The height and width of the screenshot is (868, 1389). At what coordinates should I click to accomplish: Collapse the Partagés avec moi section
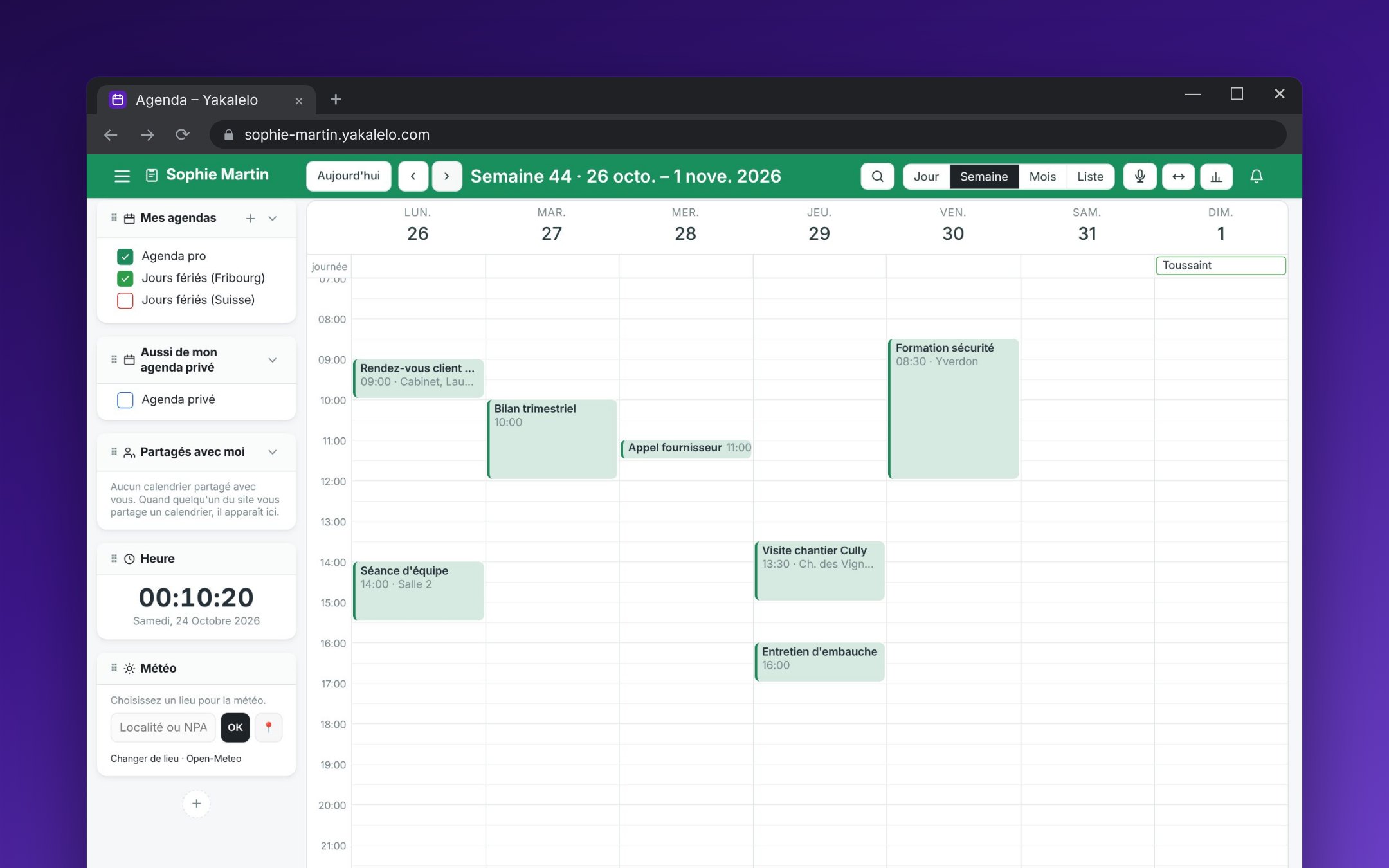click(273, 452)
